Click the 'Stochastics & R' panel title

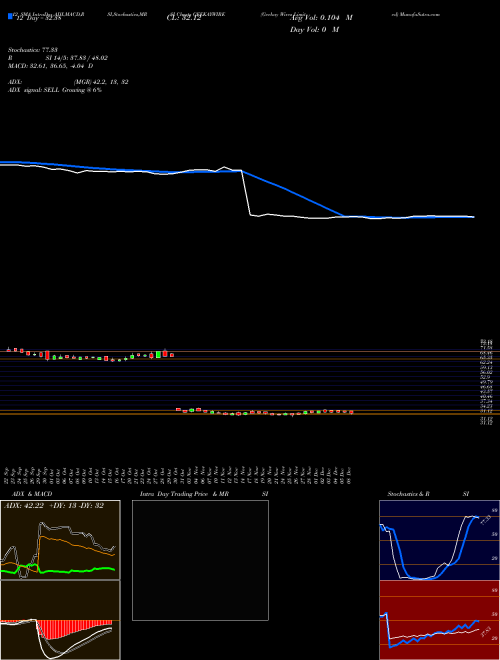[x=409, y=494]
